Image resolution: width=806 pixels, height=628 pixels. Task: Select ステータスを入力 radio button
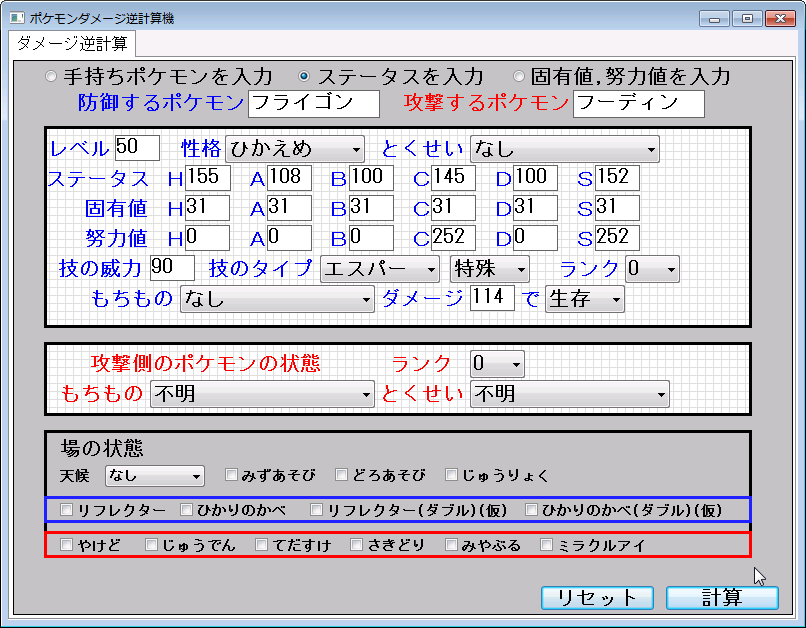point(304,77)
